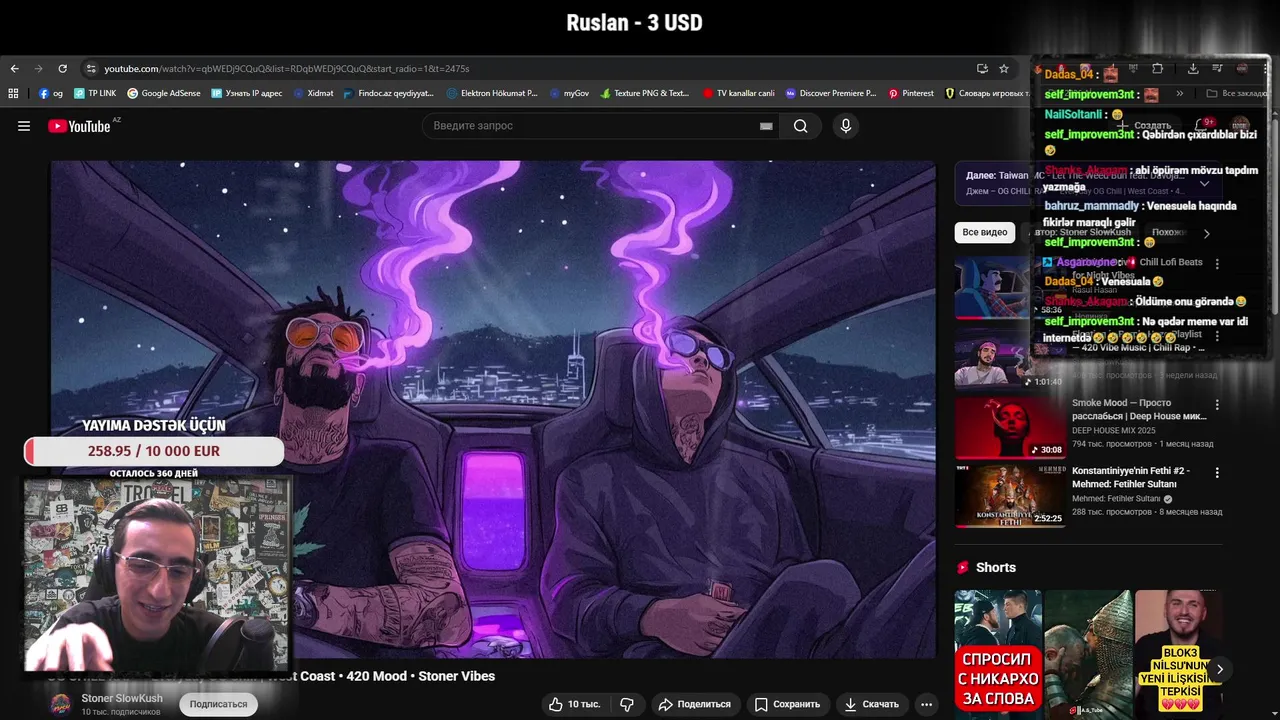The height and width of the screenshot is (720, 1280).
Task: Open the Pinterest bookmark
Action: click(x=910, y=93)
